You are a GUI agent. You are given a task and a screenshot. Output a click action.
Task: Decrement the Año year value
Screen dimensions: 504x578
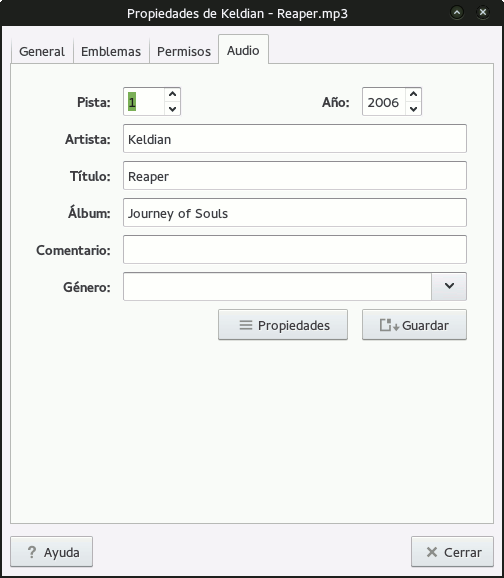click(413, 109)
